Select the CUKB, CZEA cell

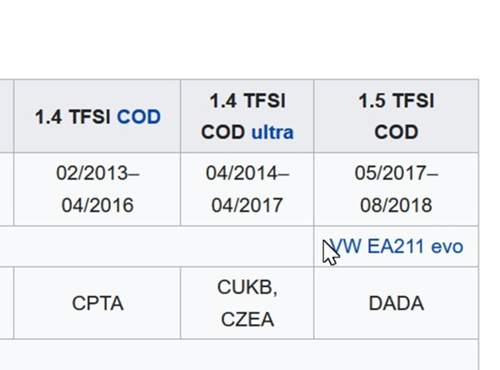pos(247,303)
